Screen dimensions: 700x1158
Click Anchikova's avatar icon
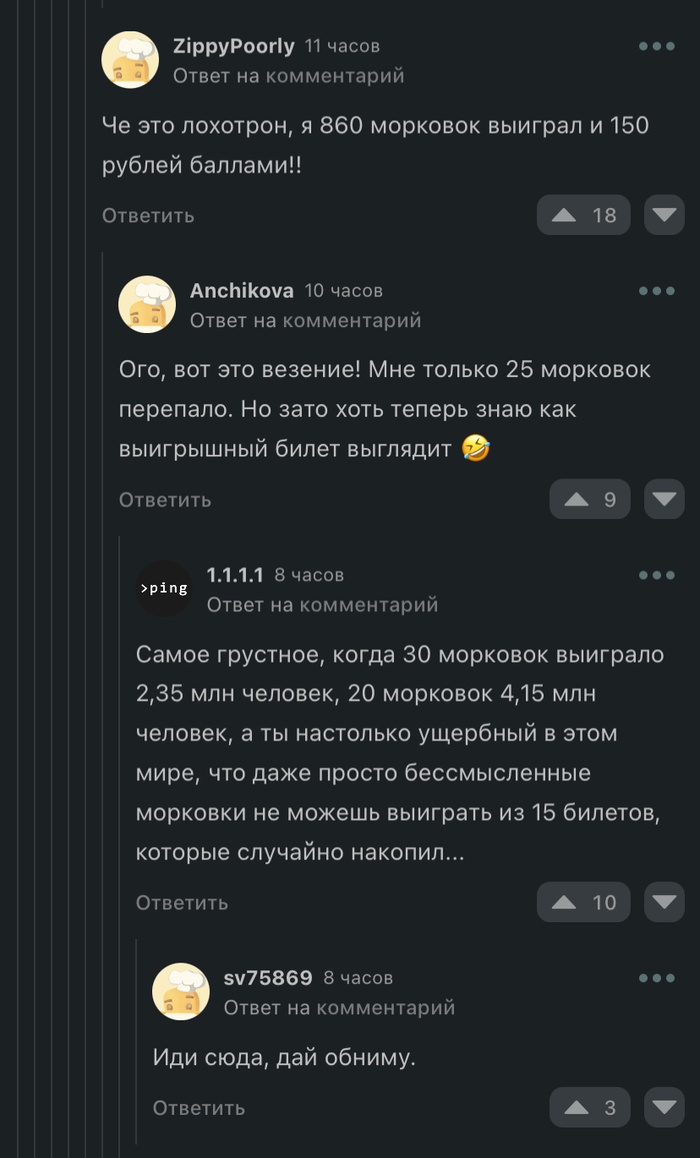click(x=148, y=304)
